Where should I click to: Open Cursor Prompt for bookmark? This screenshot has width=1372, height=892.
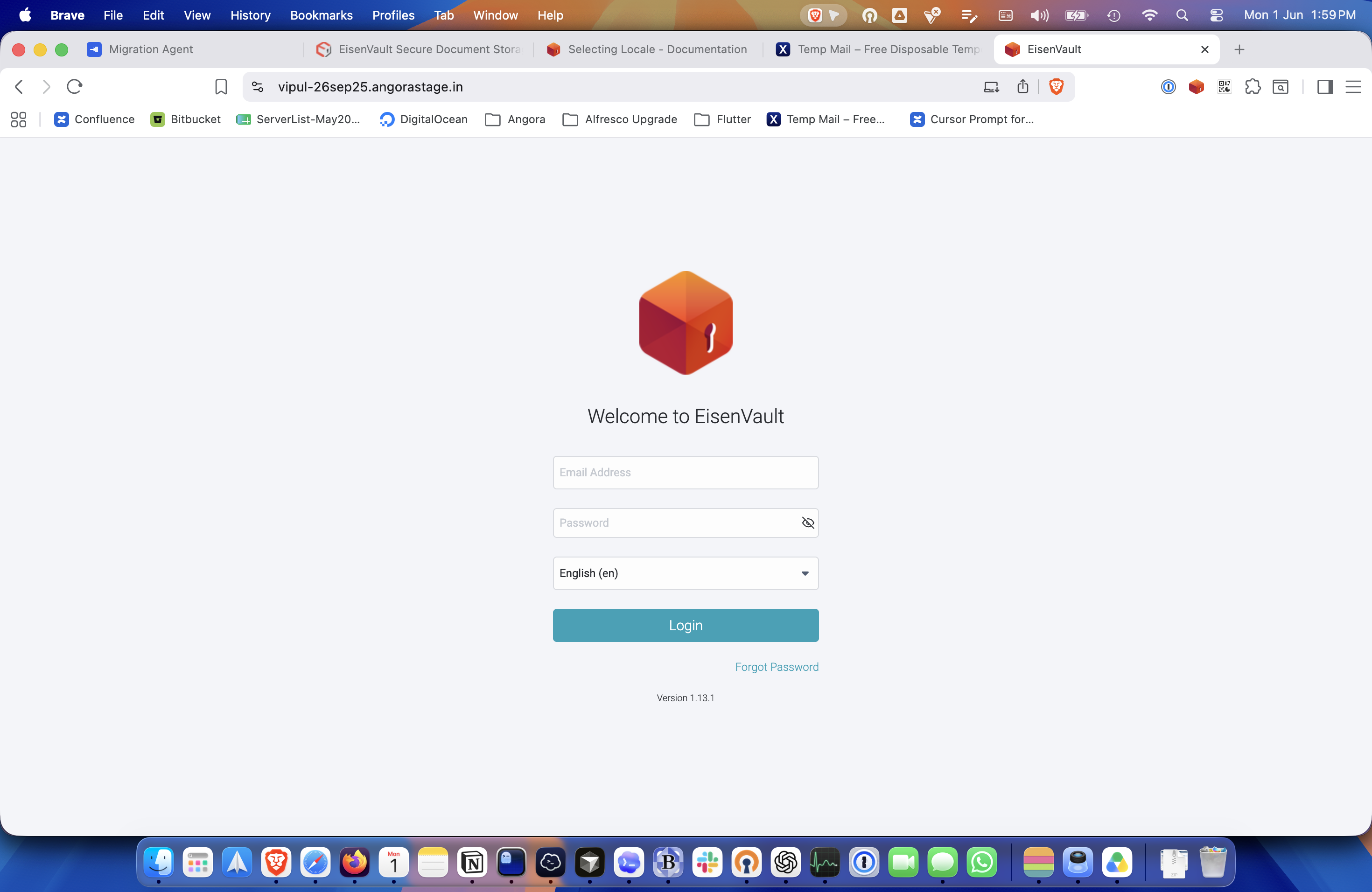point(972,119)
